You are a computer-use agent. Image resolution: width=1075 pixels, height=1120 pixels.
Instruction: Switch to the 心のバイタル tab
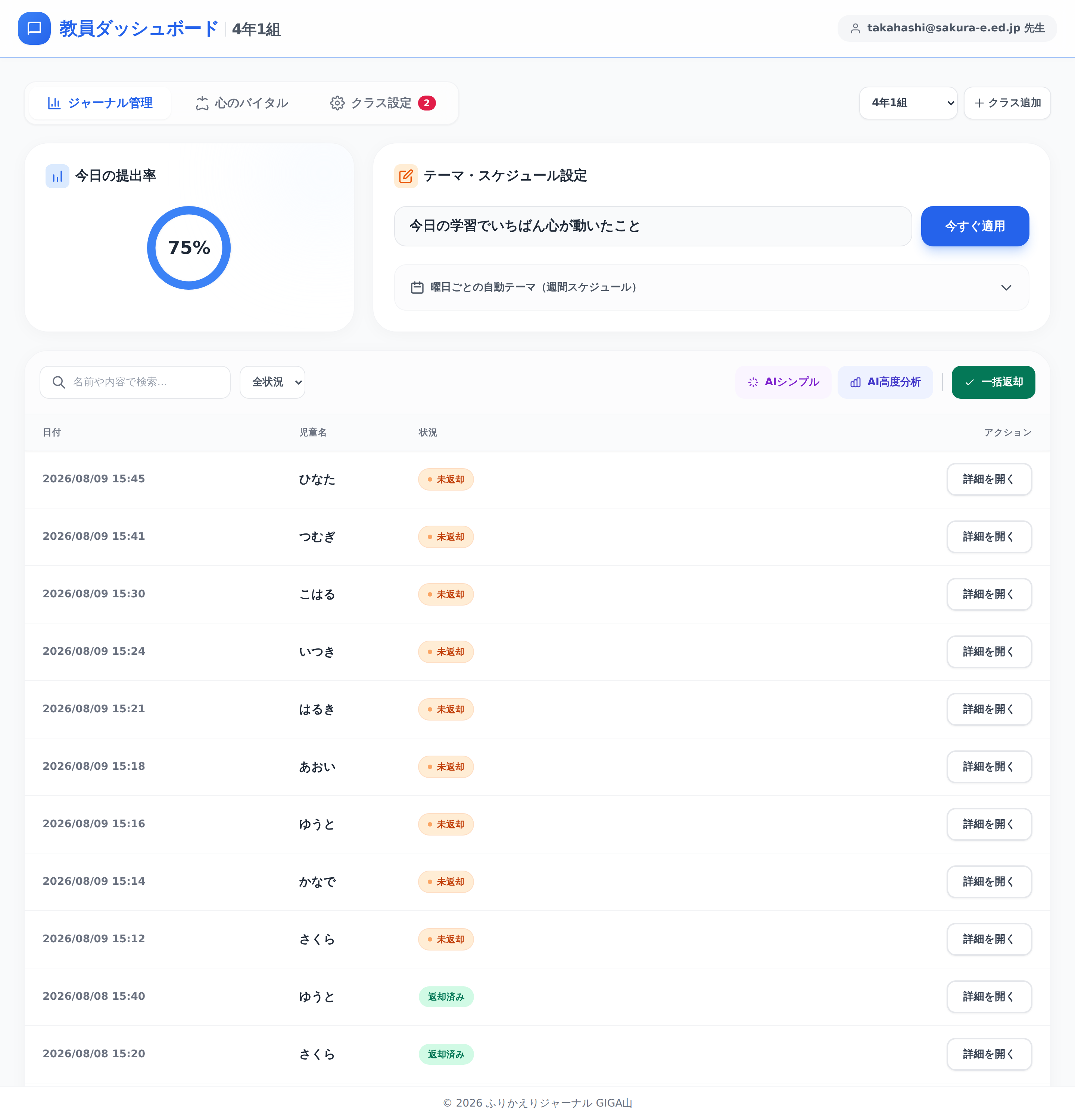pos(242,103)
